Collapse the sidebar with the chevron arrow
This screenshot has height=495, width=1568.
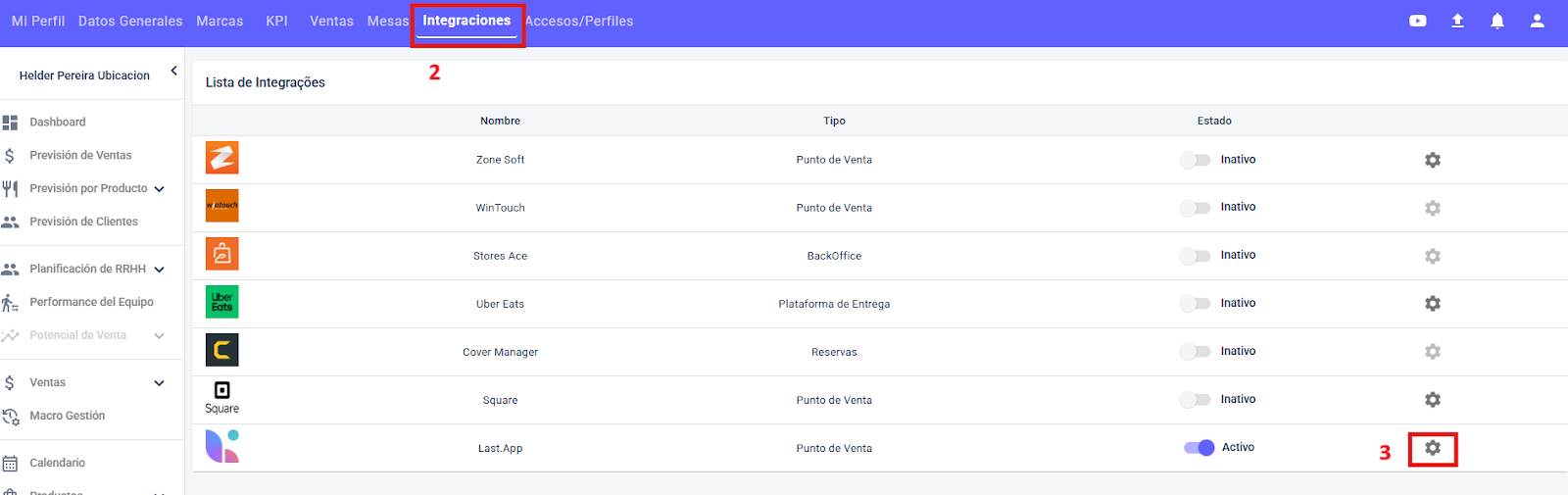(x=173, y=71)
